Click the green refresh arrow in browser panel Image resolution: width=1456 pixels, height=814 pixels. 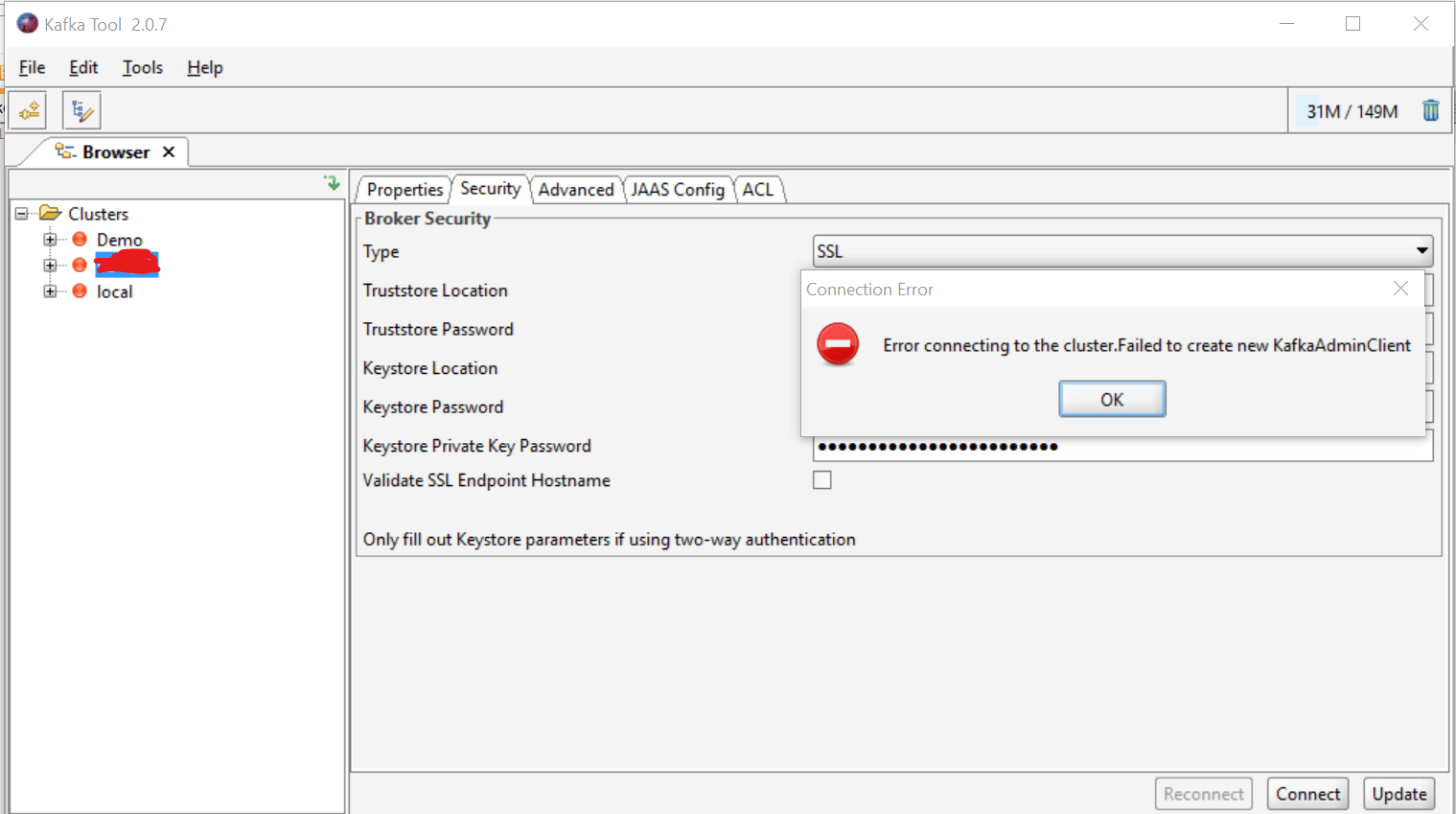coord(332,183)
